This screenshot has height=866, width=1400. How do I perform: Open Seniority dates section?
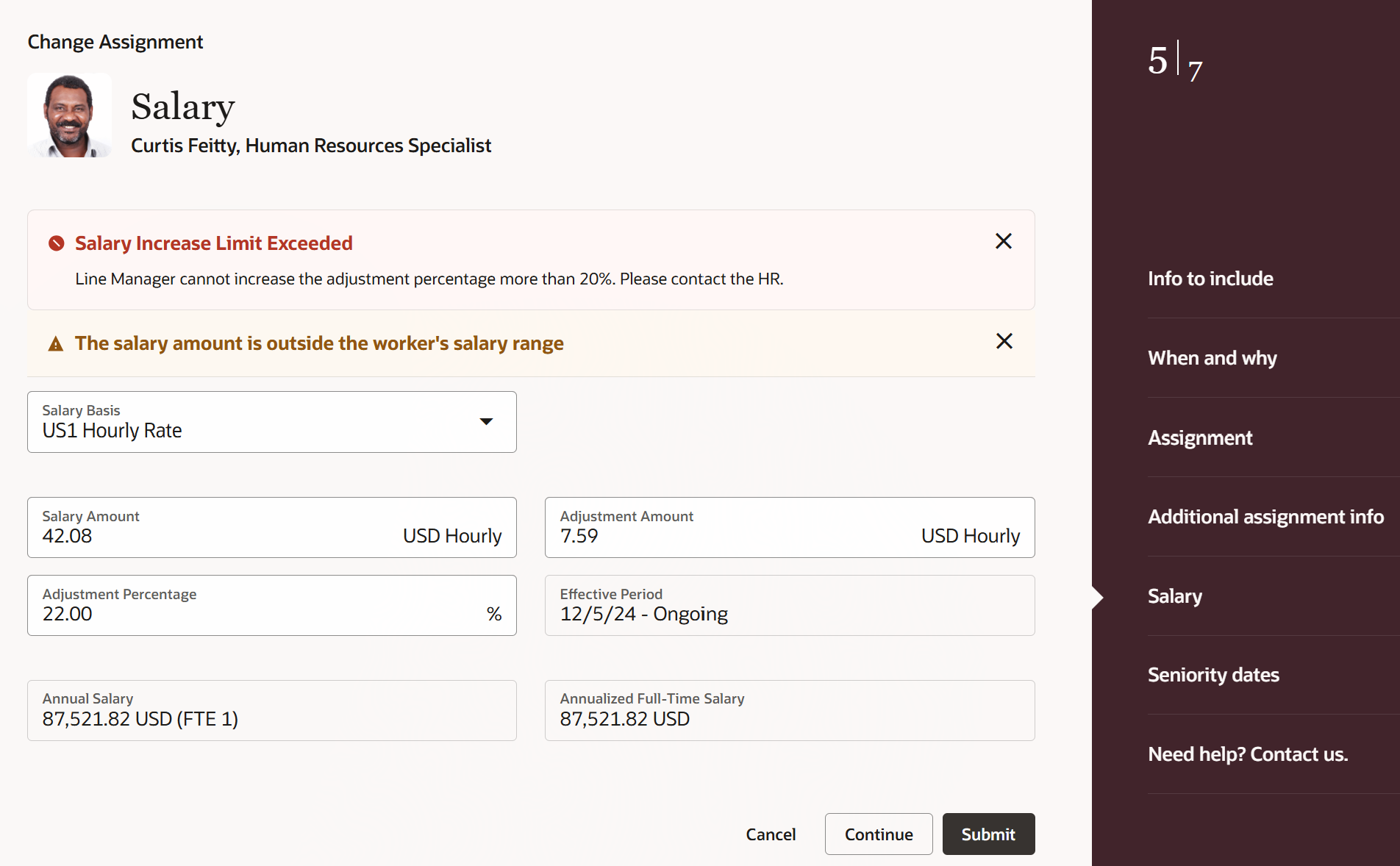point(1213,675)
